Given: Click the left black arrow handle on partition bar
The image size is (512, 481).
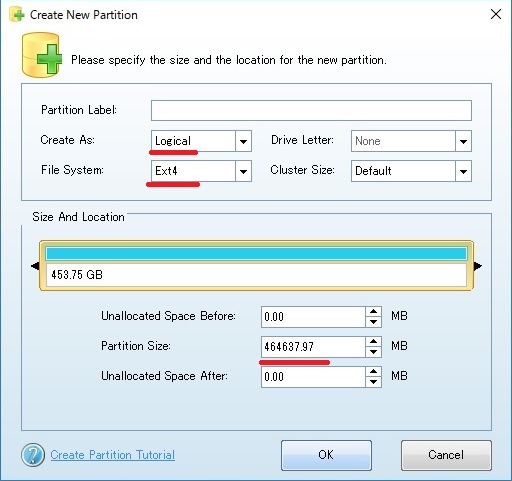Looking at the screenshot, I should [x=35, y=266].
